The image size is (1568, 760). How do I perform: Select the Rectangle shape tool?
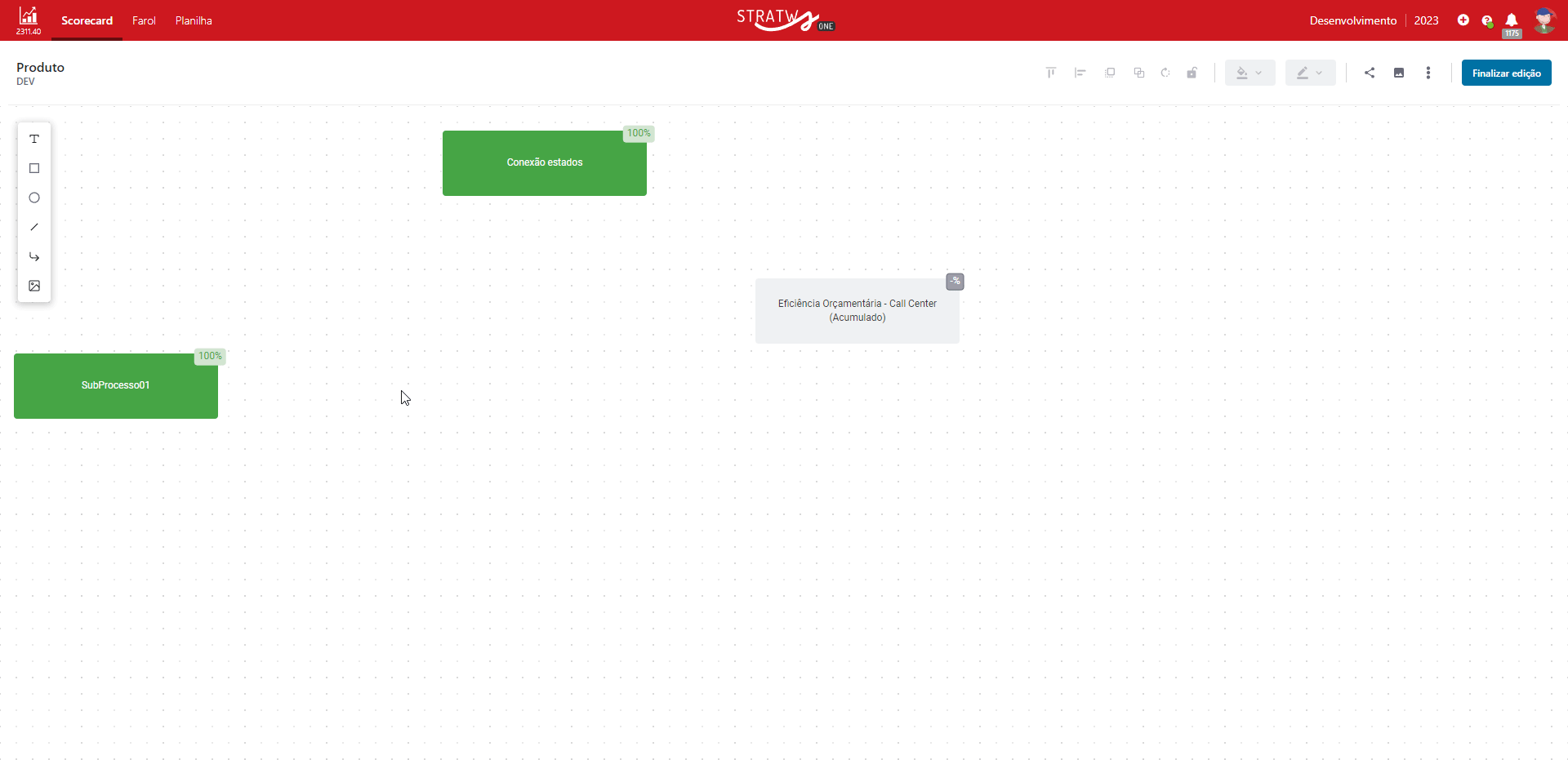tap(34, 168)
